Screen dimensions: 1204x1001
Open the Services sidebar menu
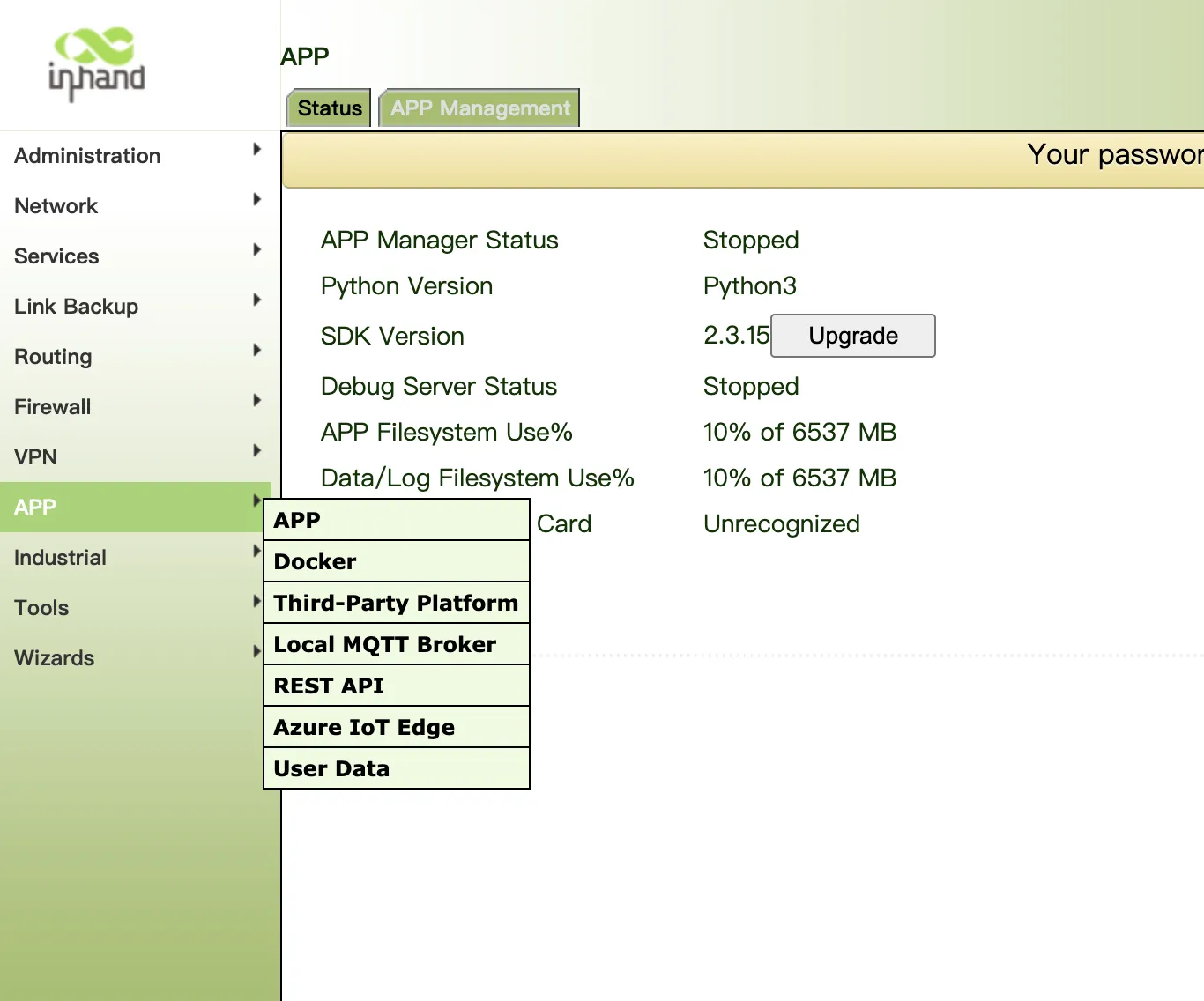[x=136, y=256]
